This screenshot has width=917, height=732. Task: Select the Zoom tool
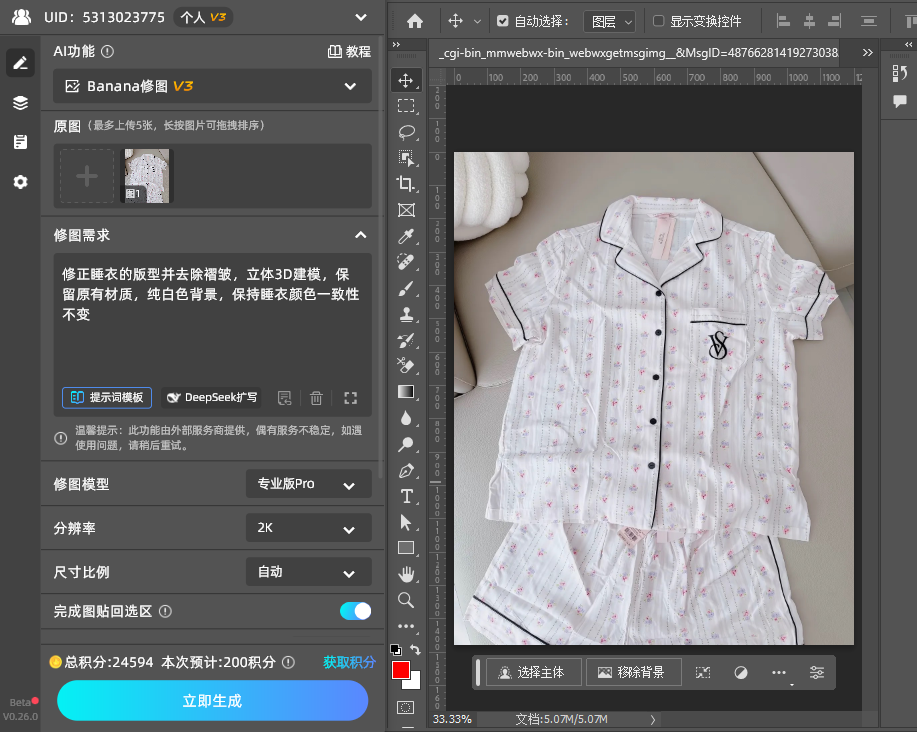coord(406,600)
